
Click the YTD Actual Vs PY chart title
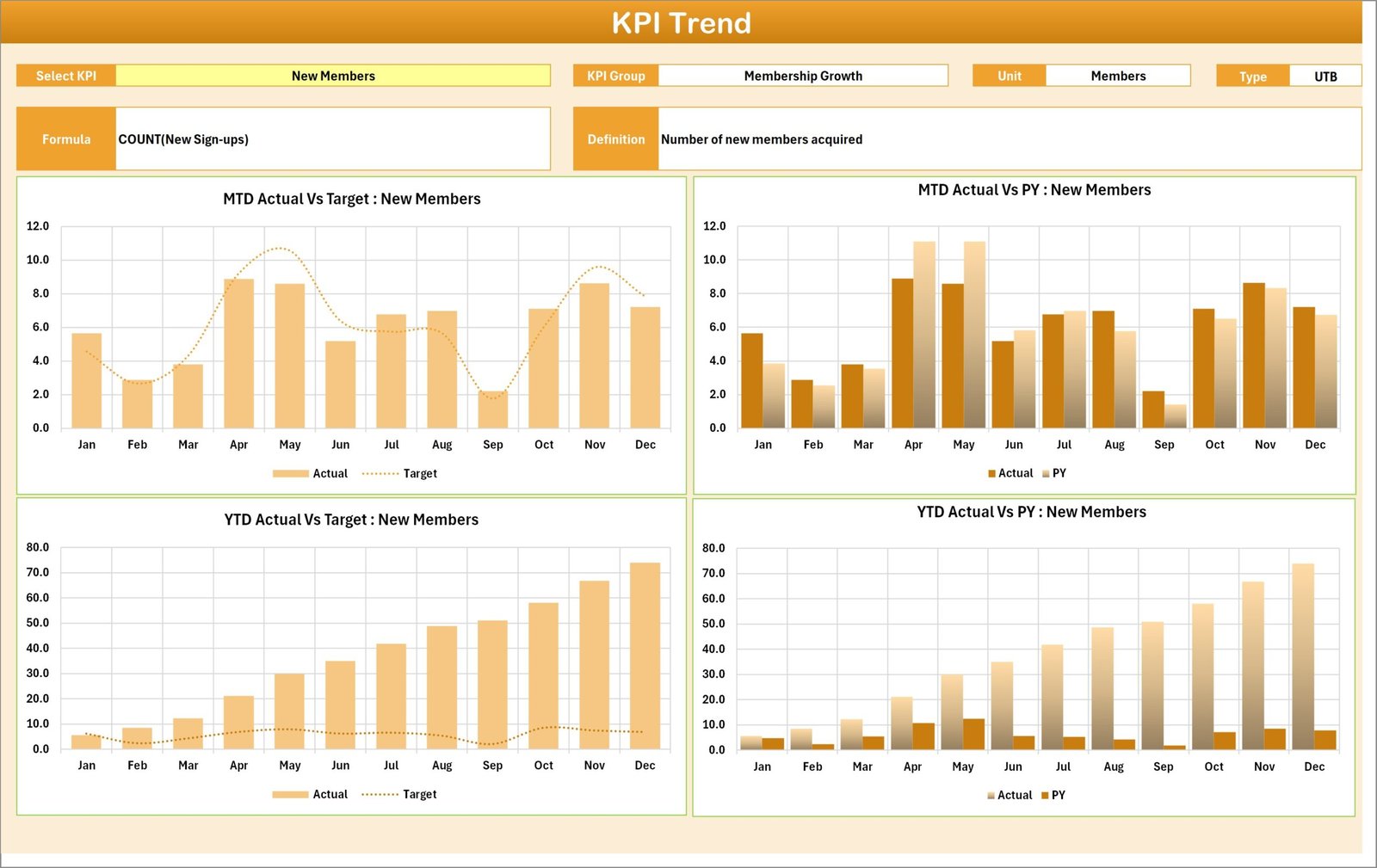click(x=1031, y=512)
